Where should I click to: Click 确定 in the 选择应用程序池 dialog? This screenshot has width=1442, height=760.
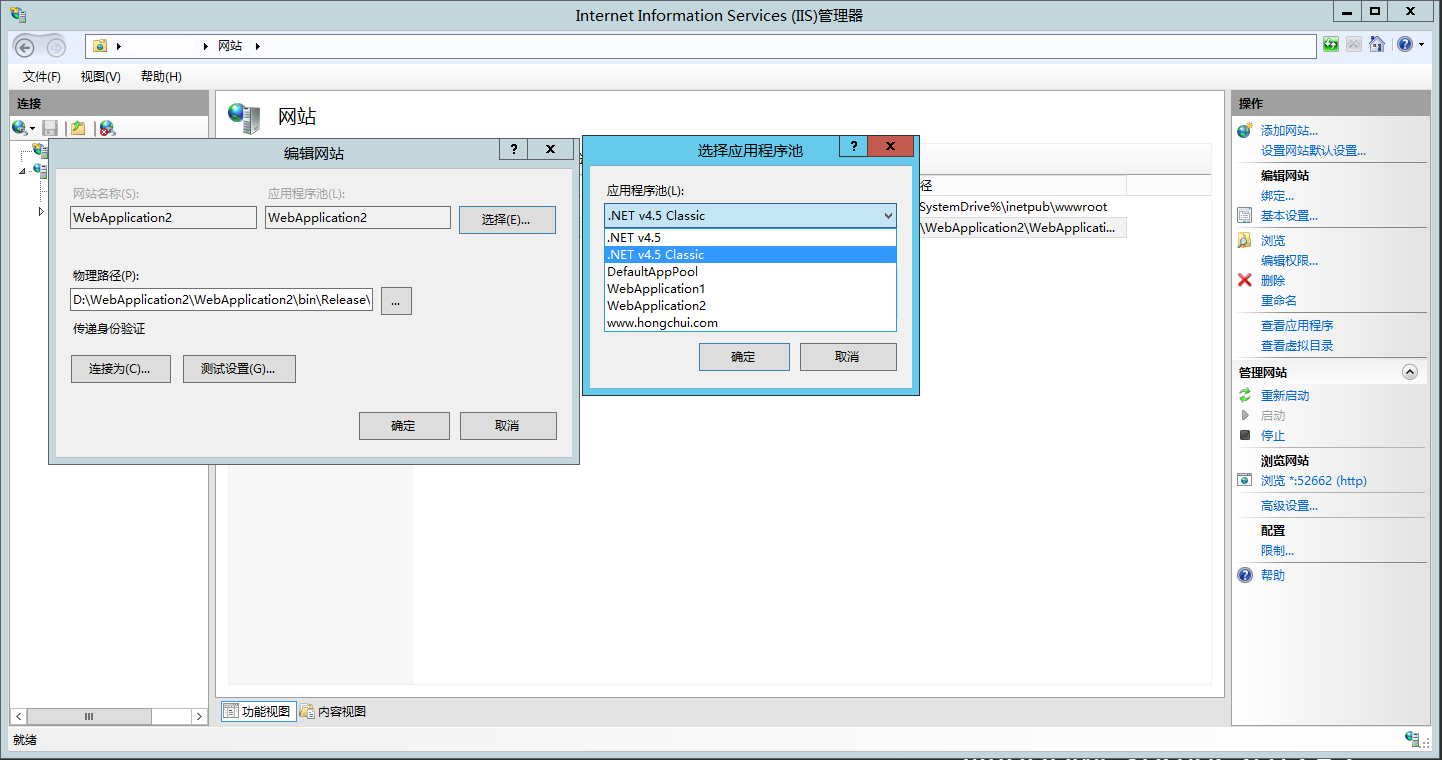(x=744, y=356)
